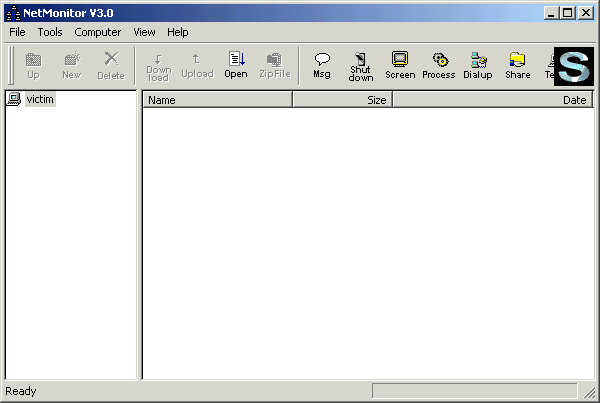Click the Dialup toolbar icon
Viewport: 600px width, 403px height.
(478, 66)
